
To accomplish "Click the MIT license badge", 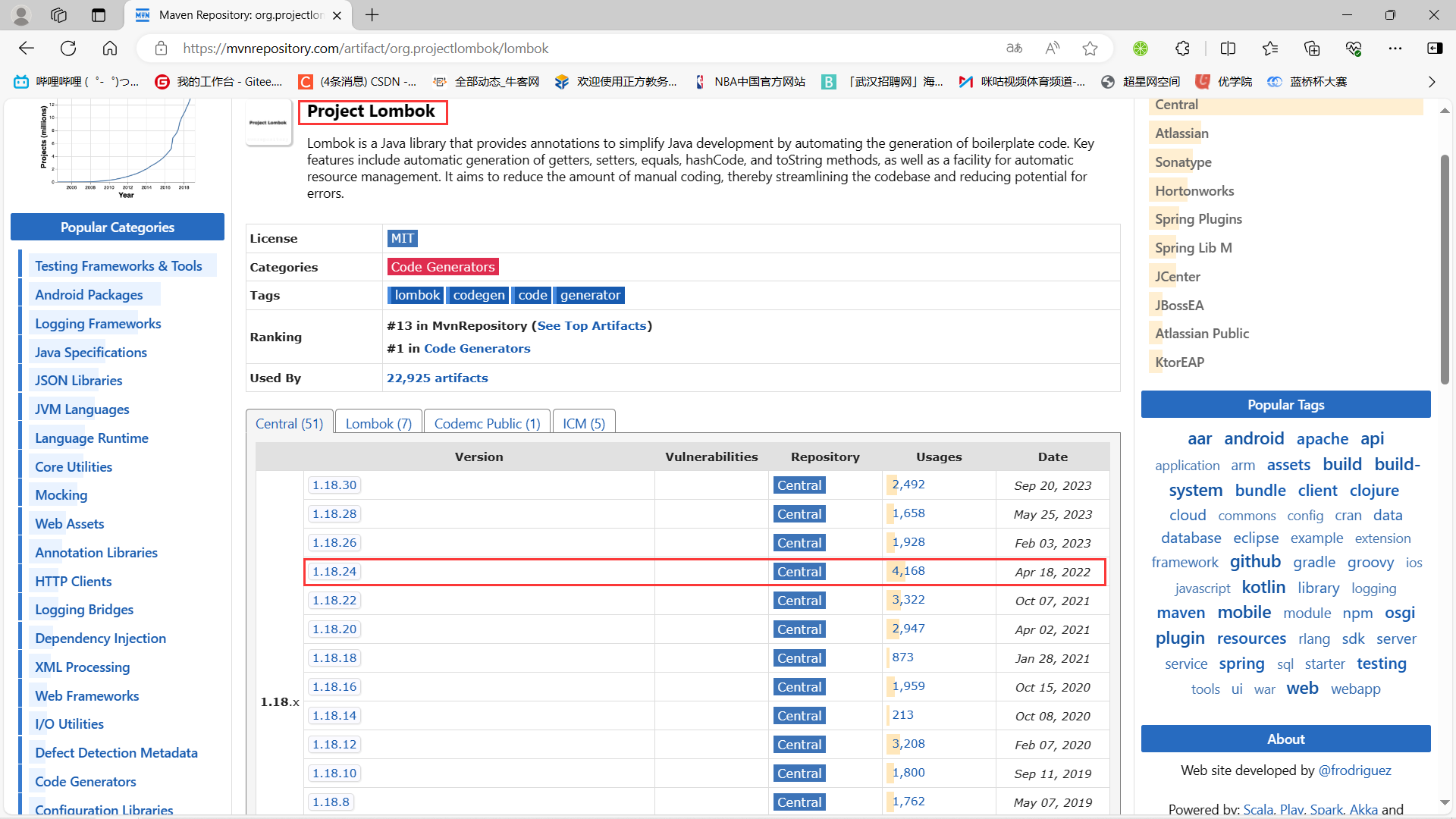I will pyautogui.click(x=402, y=238).
